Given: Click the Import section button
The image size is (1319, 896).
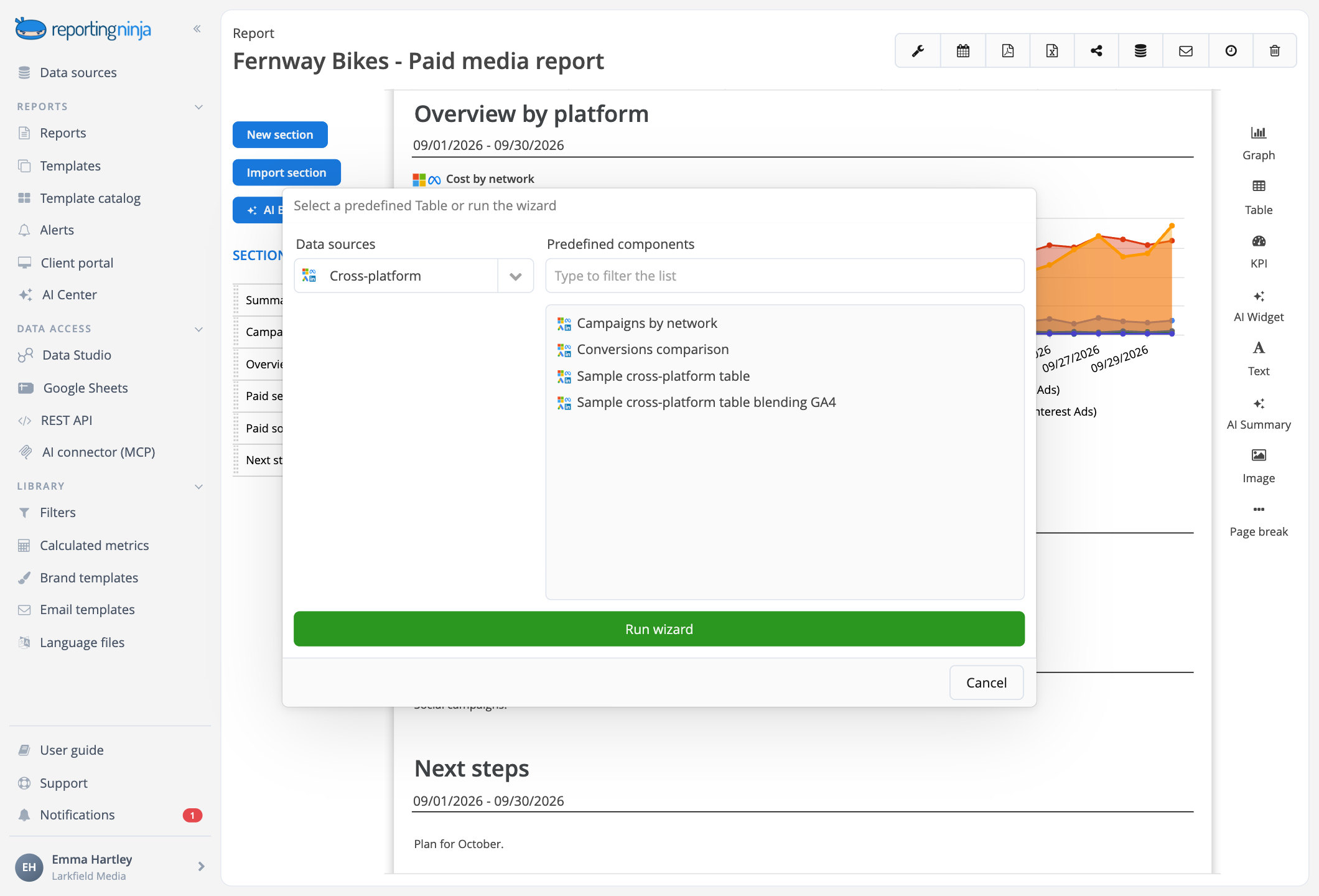Looking at the screenshot, I should click(286, 173).
